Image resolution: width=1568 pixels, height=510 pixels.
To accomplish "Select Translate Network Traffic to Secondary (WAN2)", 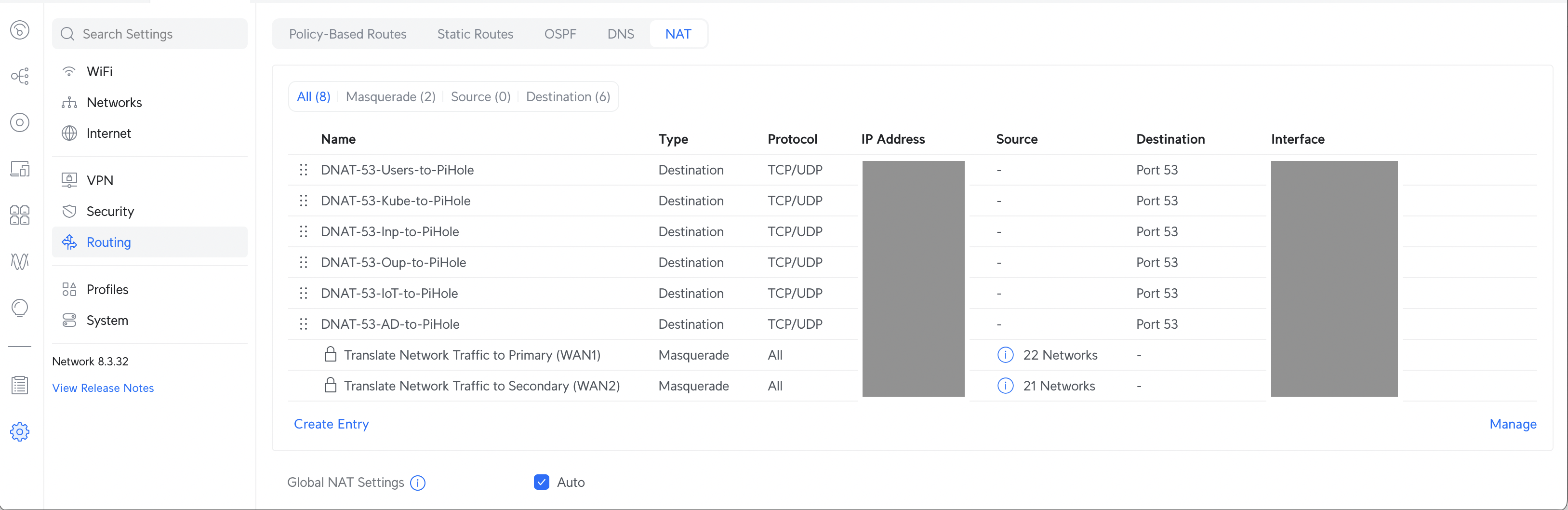I will coord(482,386).
